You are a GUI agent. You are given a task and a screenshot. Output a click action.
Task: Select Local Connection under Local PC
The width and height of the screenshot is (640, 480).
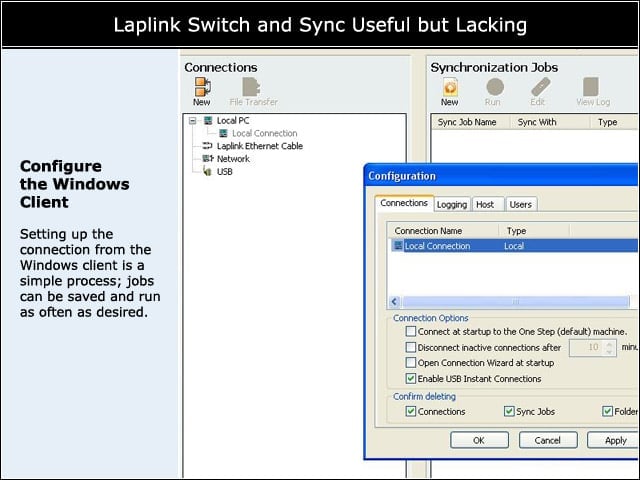point(264,133)
